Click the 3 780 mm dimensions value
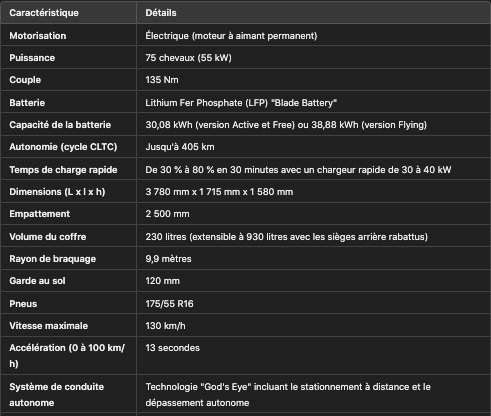491x416 pixels. (219, 192)
